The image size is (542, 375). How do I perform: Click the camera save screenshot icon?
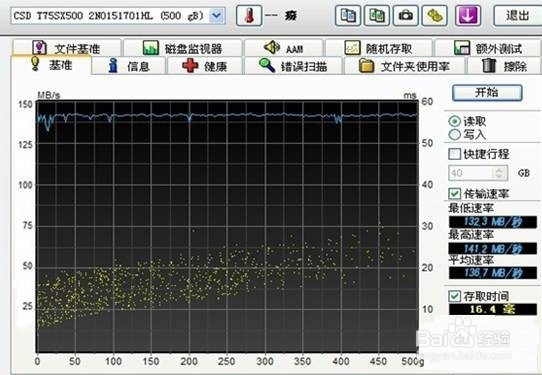406,15
